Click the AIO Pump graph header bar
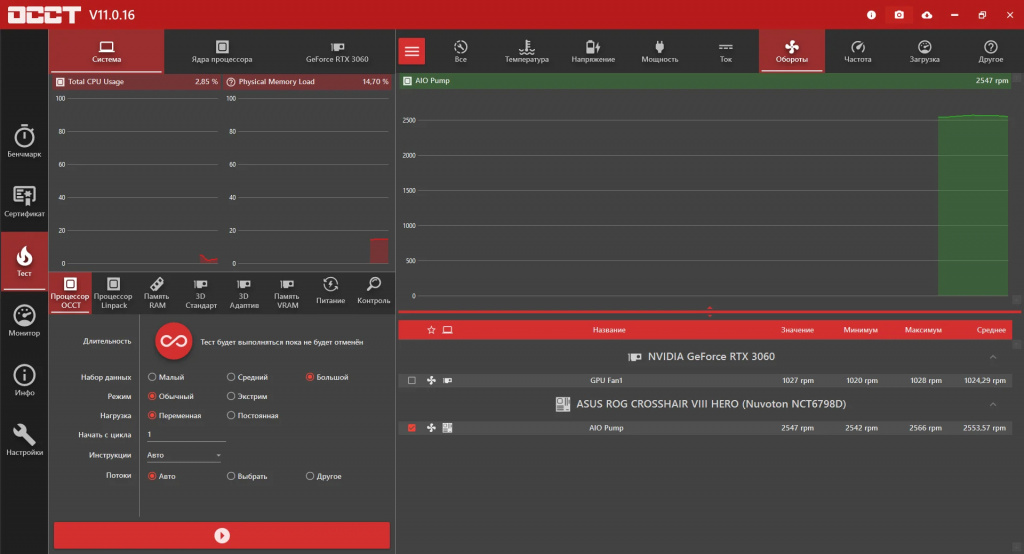Viewport: 1024px width, 554px height. tap(706, 81)
